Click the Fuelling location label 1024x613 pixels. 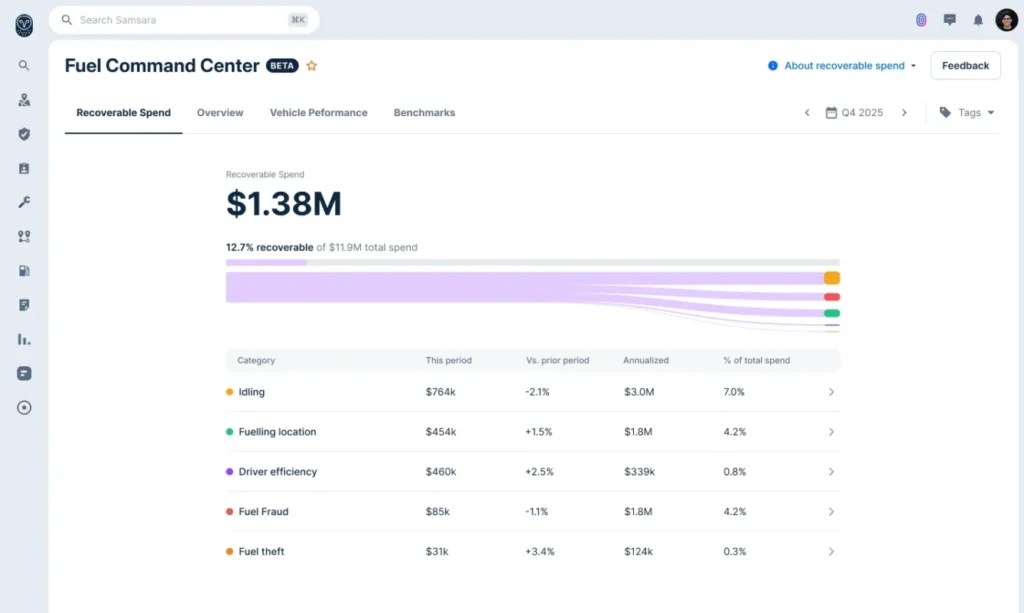pos(278,432)
